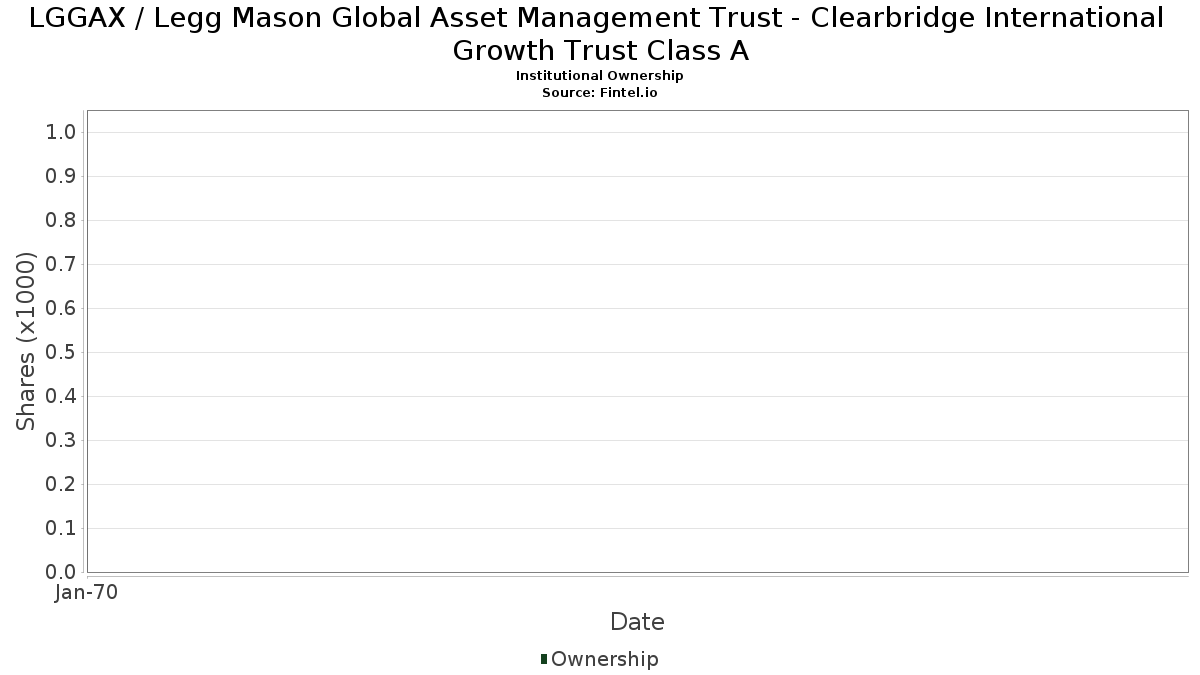
Task: Select the 0.4 y-axis tick label
Action: point(62,397)
